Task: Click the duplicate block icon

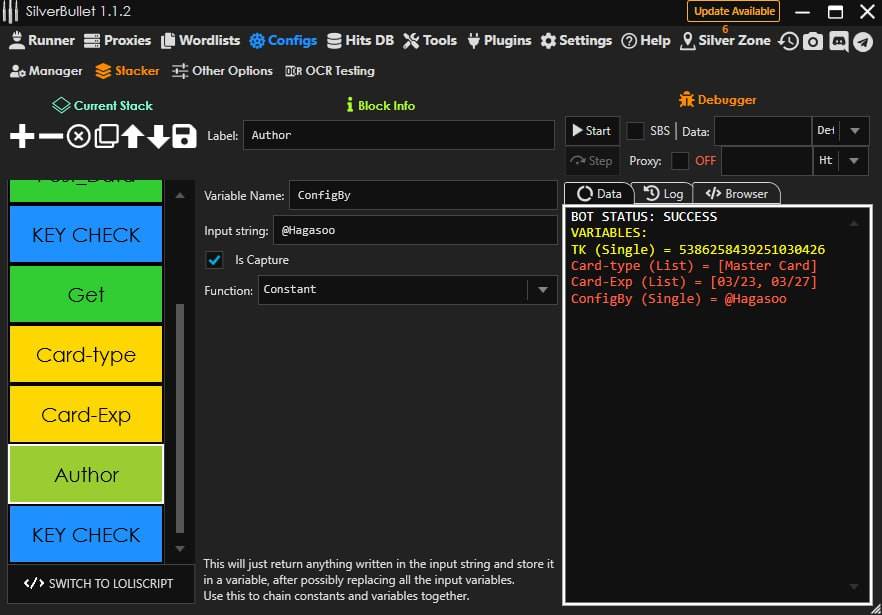Action: pyautogui.click(x=106, y=136)
